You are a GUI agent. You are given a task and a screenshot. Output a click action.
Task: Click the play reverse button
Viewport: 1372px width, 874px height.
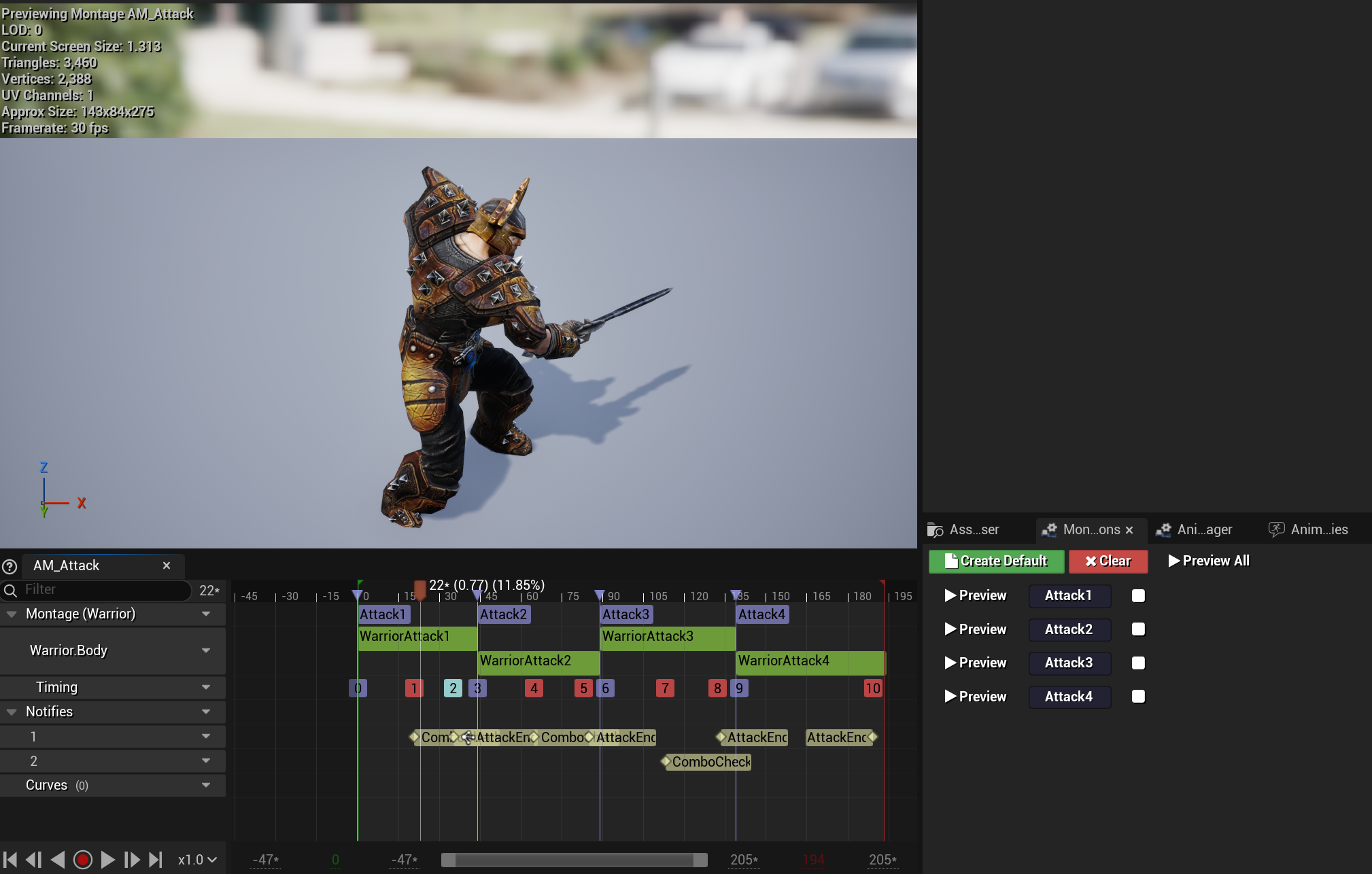(58, 860)
